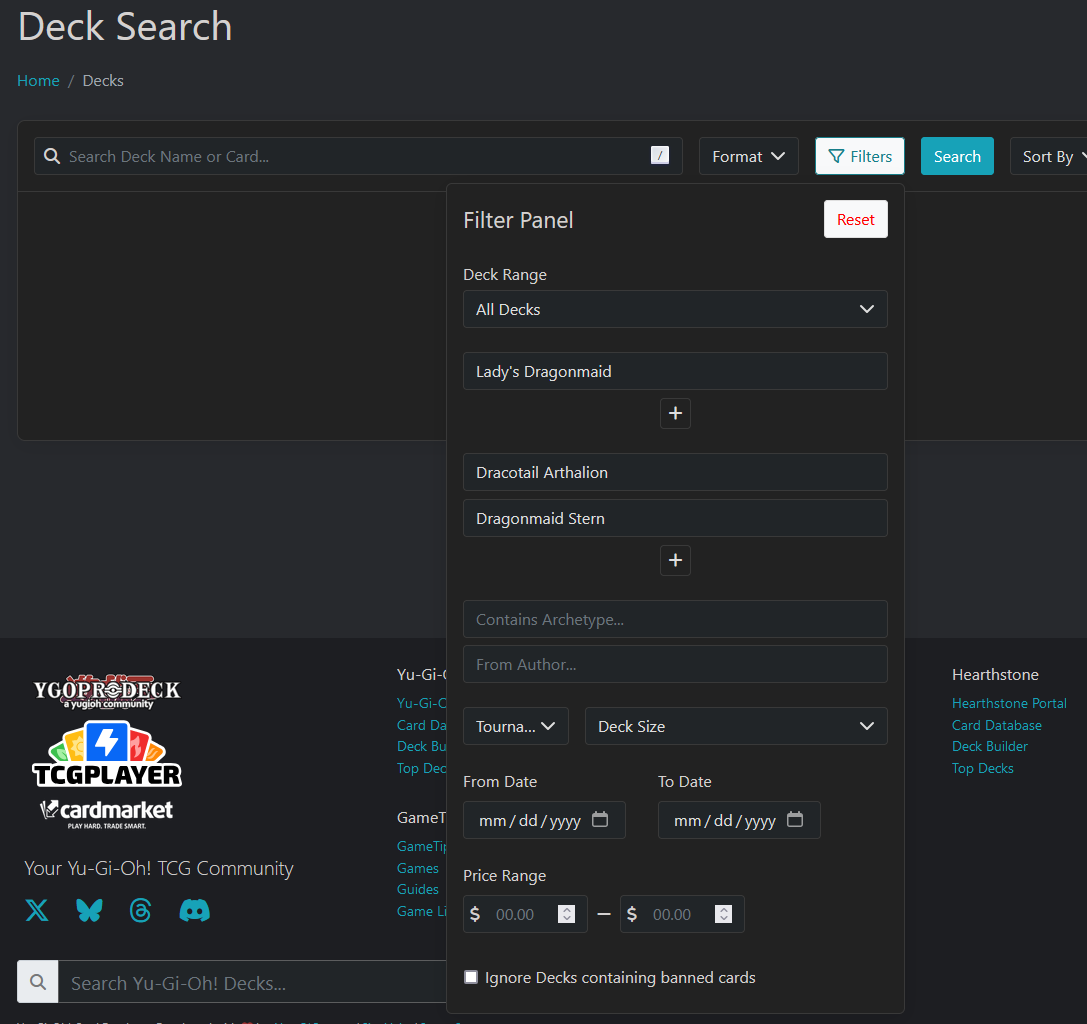Click the Dracotail Arthalion card field
The width and height of the screenshot is (1087, 1024).
(x=675, y=472)
